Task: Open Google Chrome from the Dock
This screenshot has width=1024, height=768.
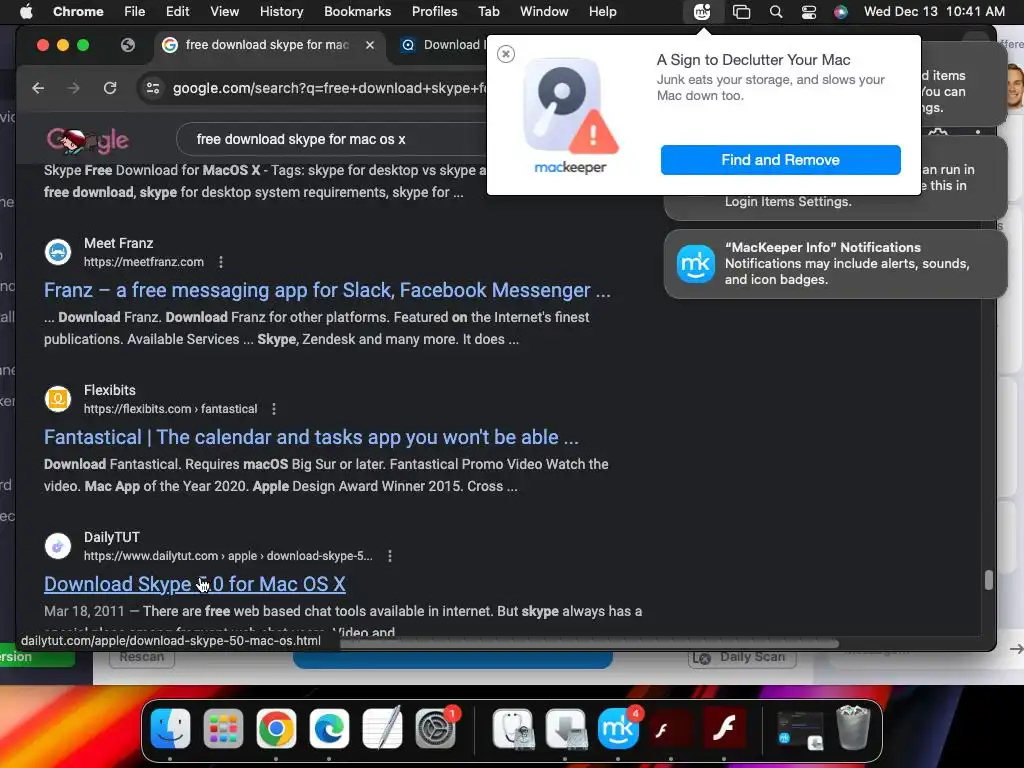Action: coord(276,728)
